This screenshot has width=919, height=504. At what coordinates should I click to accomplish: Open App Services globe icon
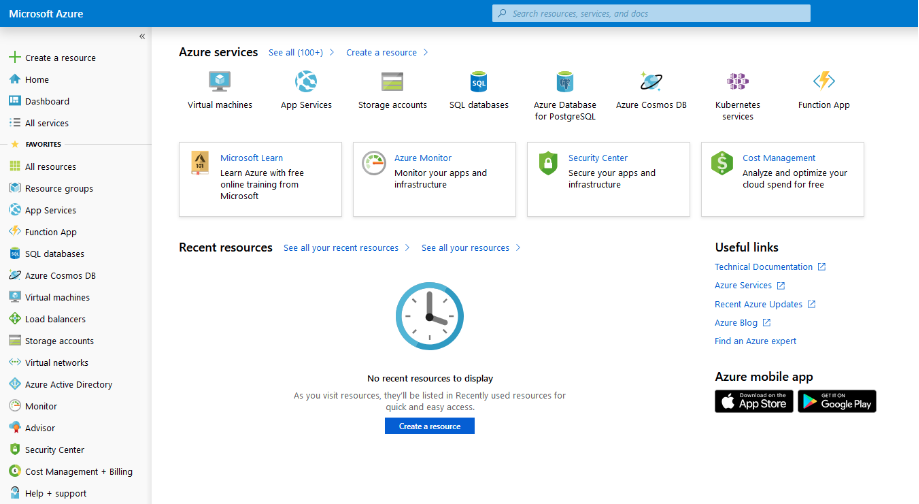tap(306, 81)
